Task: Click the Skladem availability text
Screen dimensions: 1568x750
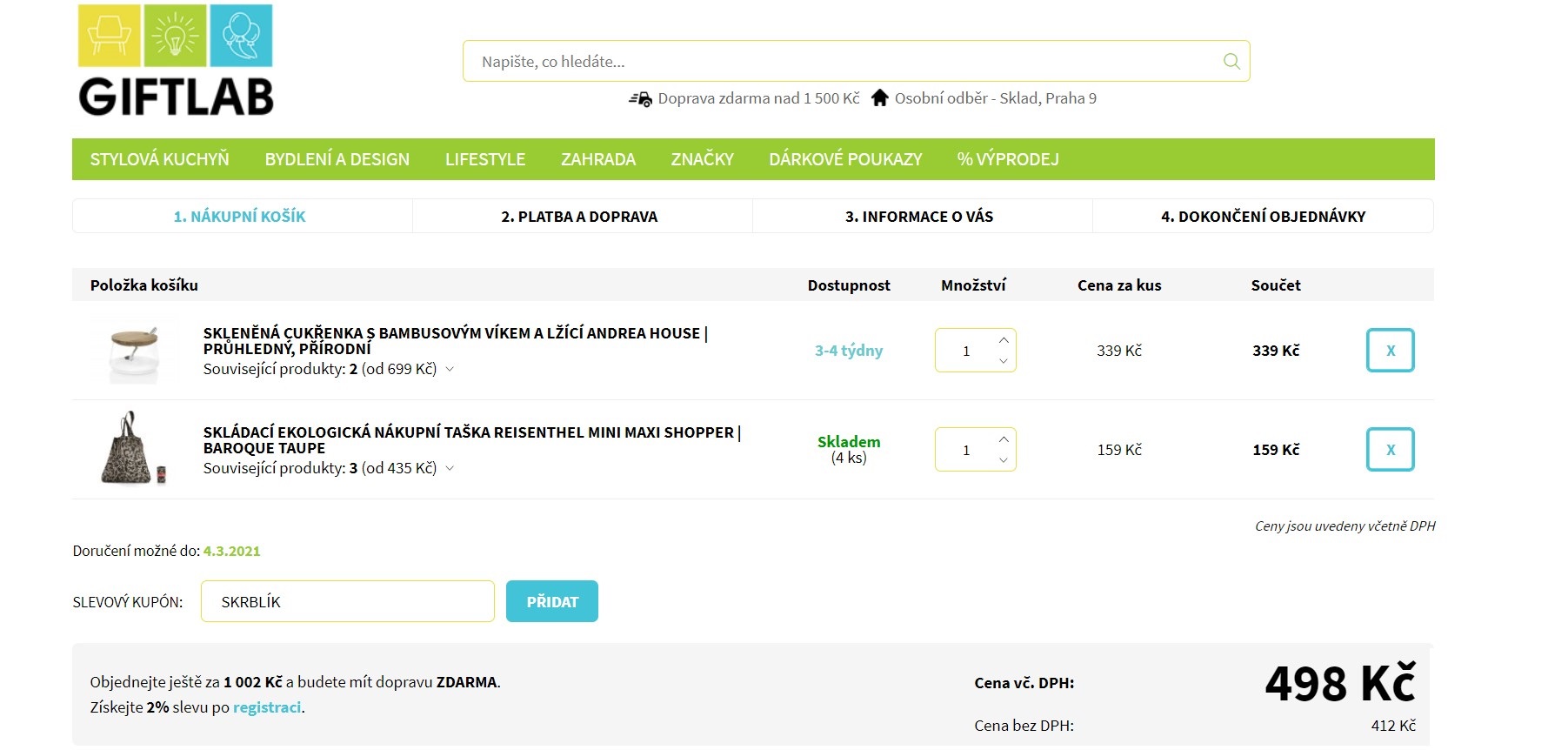Action: 849,441
